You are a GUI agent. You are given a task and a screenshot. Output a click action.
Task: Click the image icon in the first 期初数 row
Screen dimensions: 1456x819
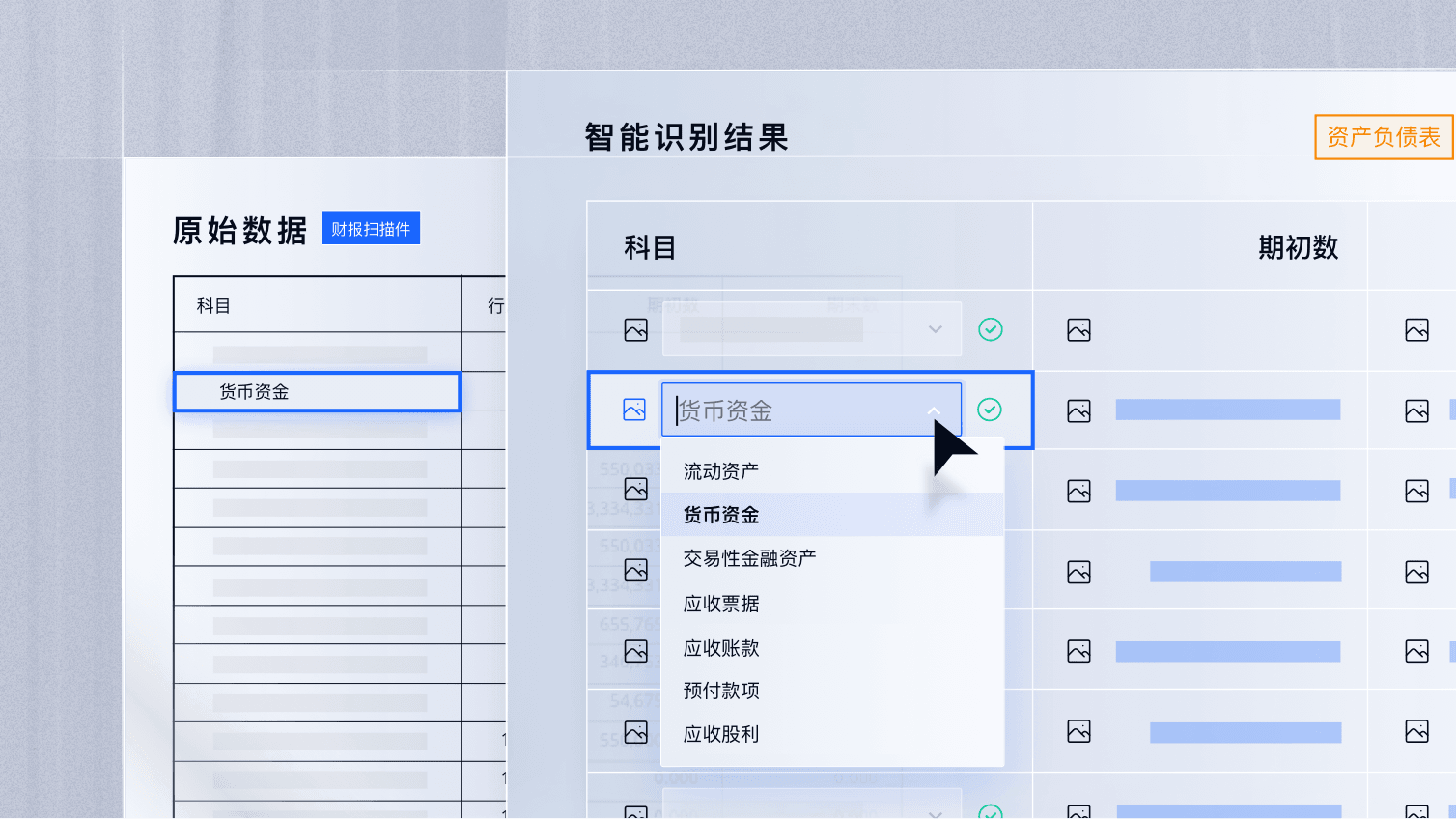pyautogui.click(x=1079, y=330)
